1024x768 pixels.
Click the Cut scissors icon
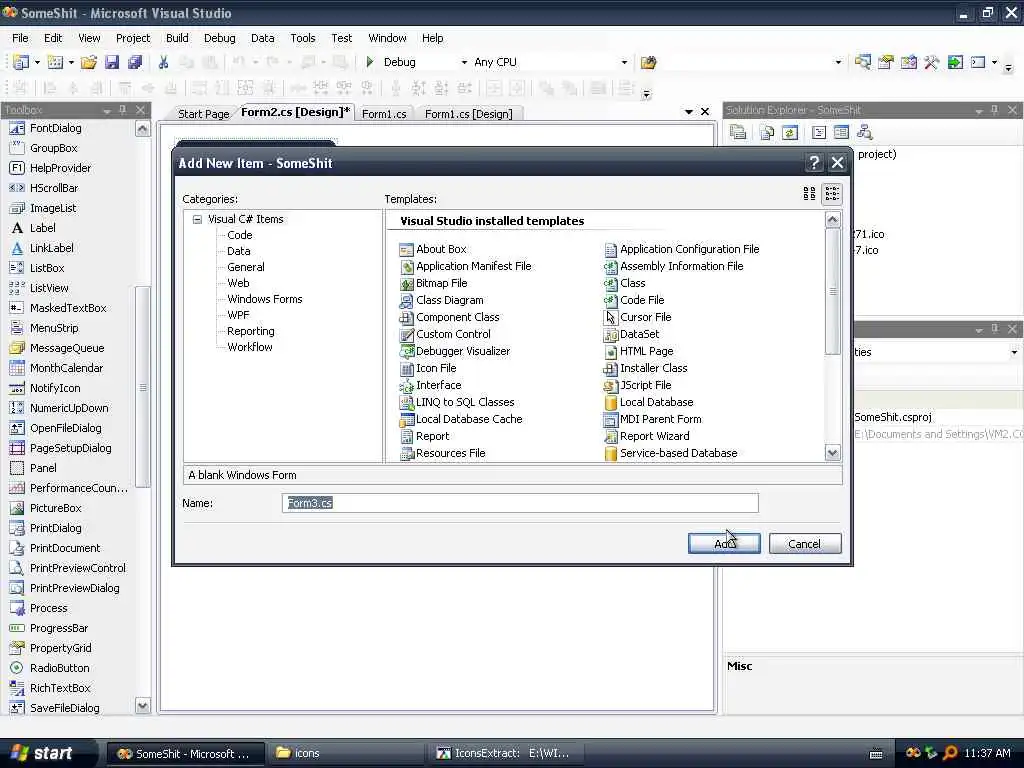163,62
